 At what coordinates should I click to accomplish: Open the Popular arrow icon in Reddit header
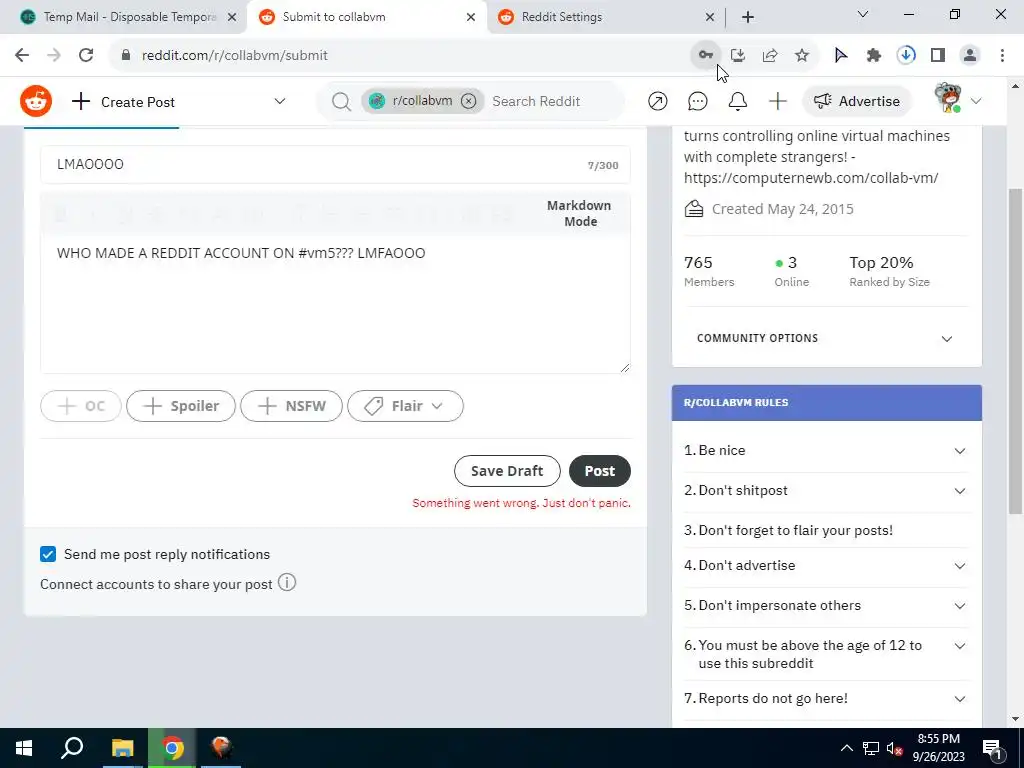click(x=658, y=101)
